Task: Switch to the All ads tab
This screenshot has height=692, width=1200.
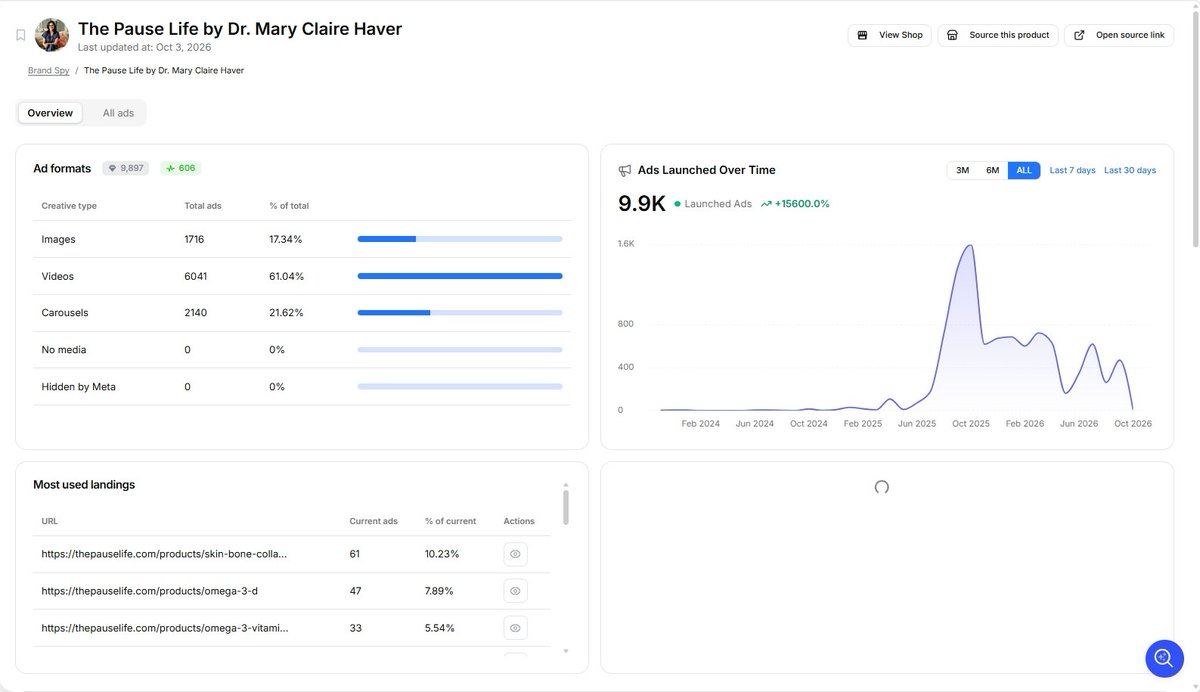Action: [118, 113]
